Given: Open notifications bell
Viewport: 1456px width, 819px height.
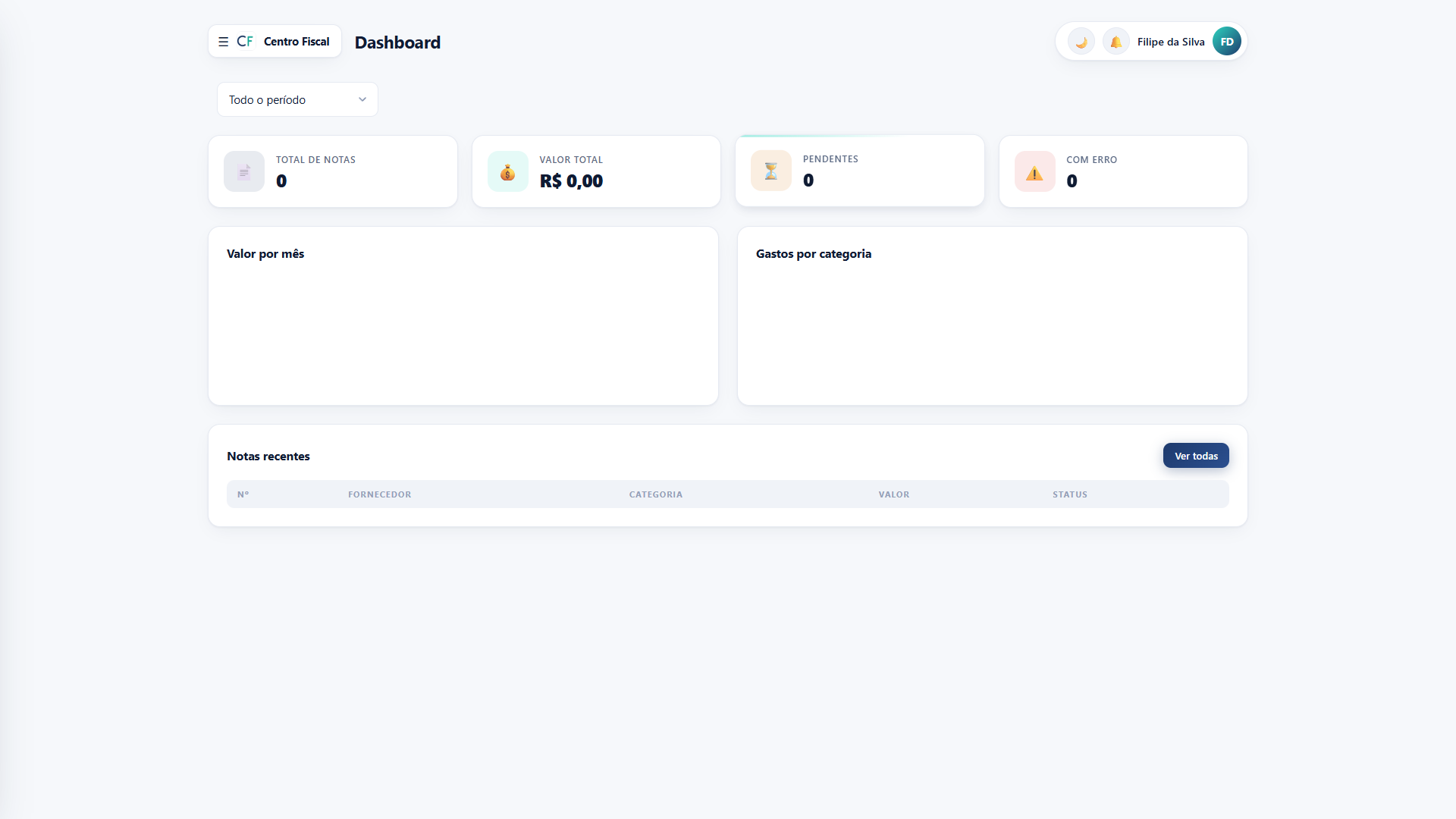Looking at the screenshot, I should coord(1116,42).
